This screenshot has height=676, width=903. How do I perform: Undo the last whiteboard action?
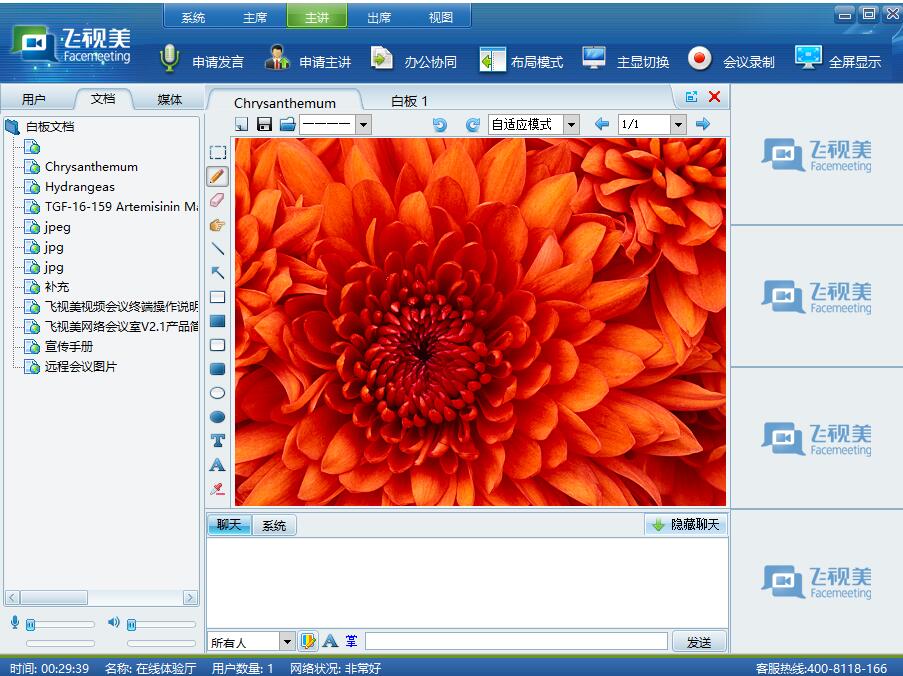click(x=439, y=125)
